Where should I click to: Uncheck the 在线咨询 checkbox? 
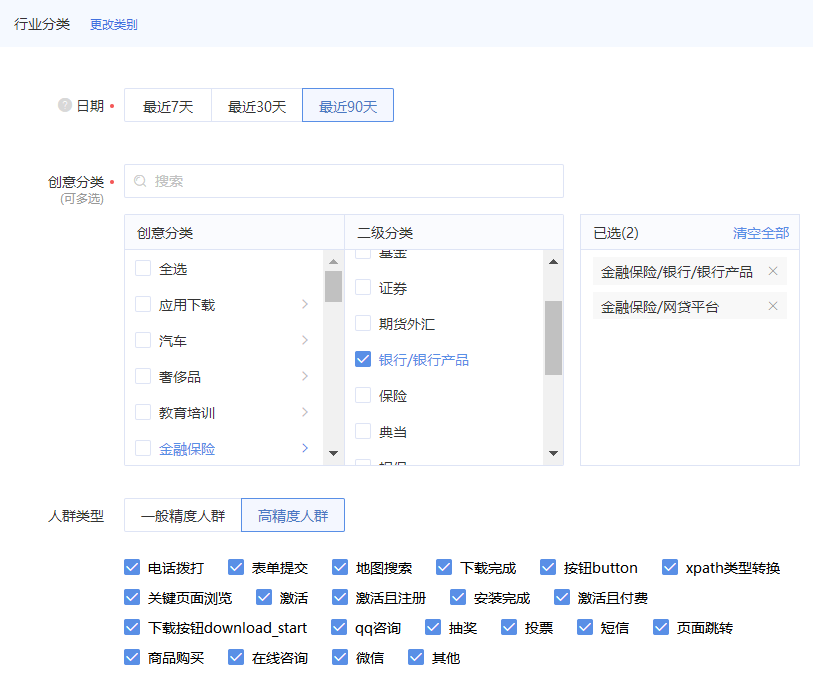[236, 657]
